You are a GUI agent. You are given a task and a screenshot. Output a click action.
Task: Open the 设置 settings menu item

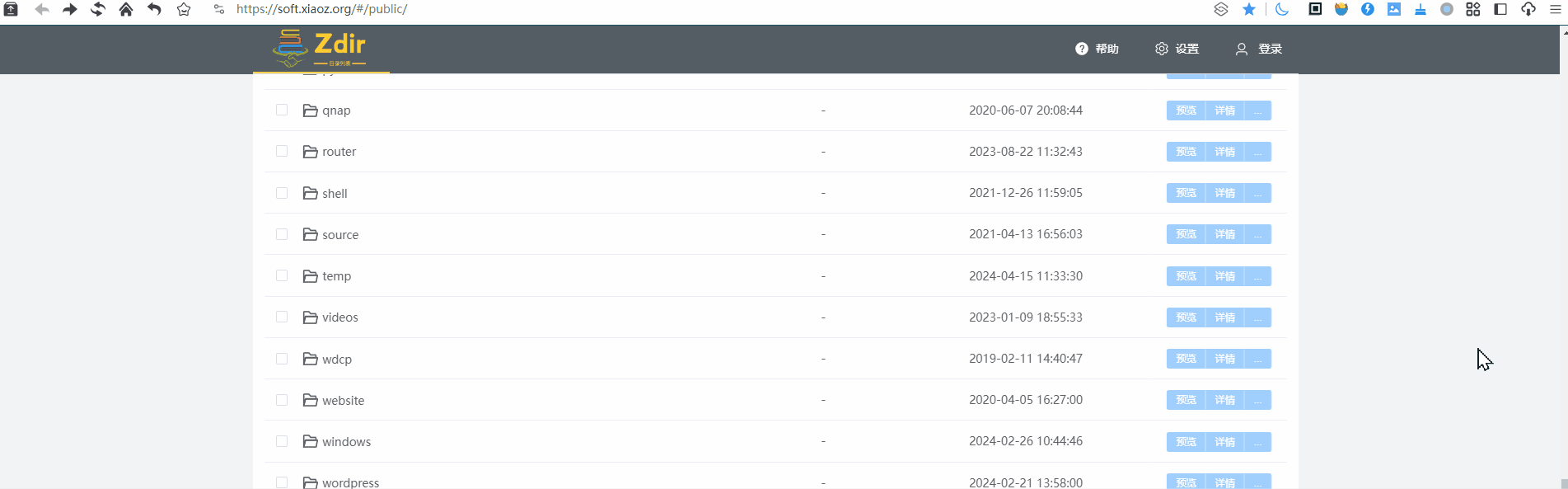[x=1177, y=49]
